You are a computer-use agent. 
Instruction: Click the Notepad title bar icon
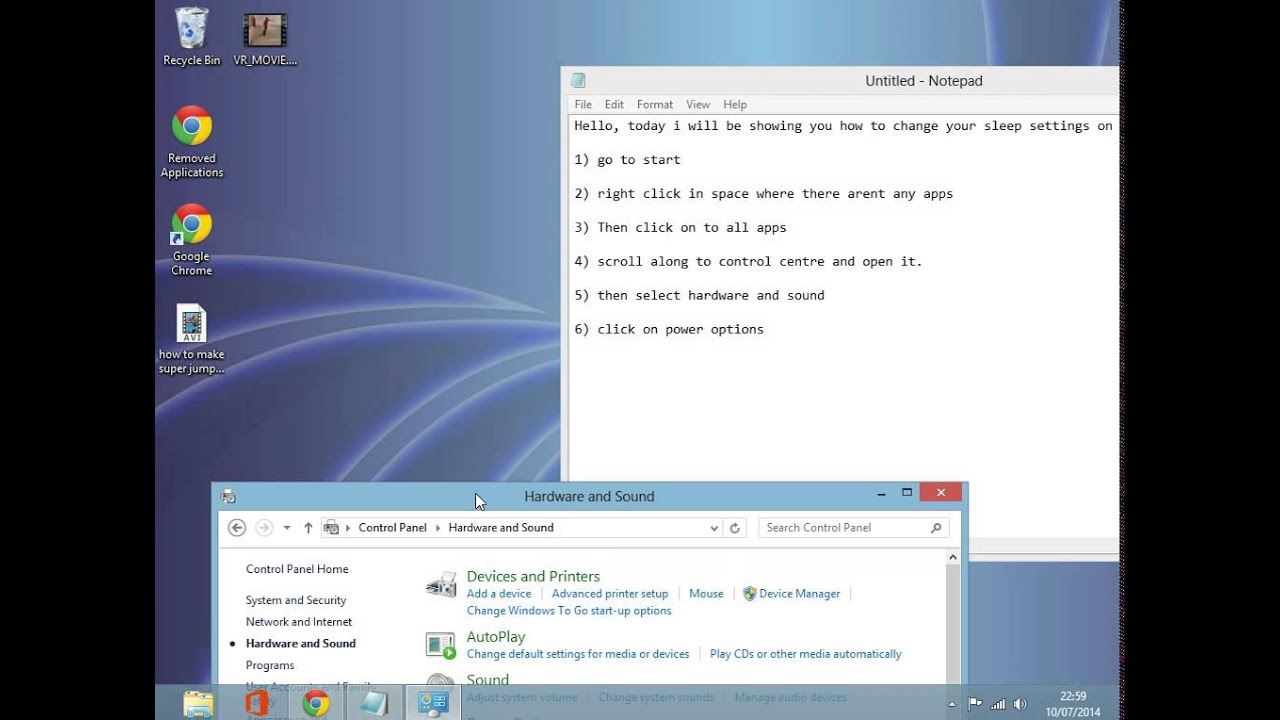[578, 81]
